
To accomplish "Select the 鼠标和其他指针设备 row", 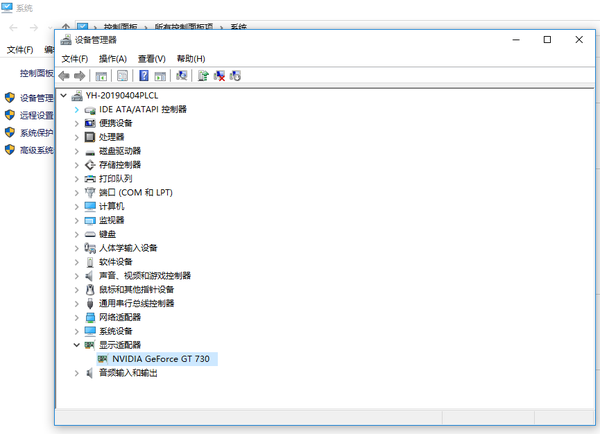I will tap(136, 289).
